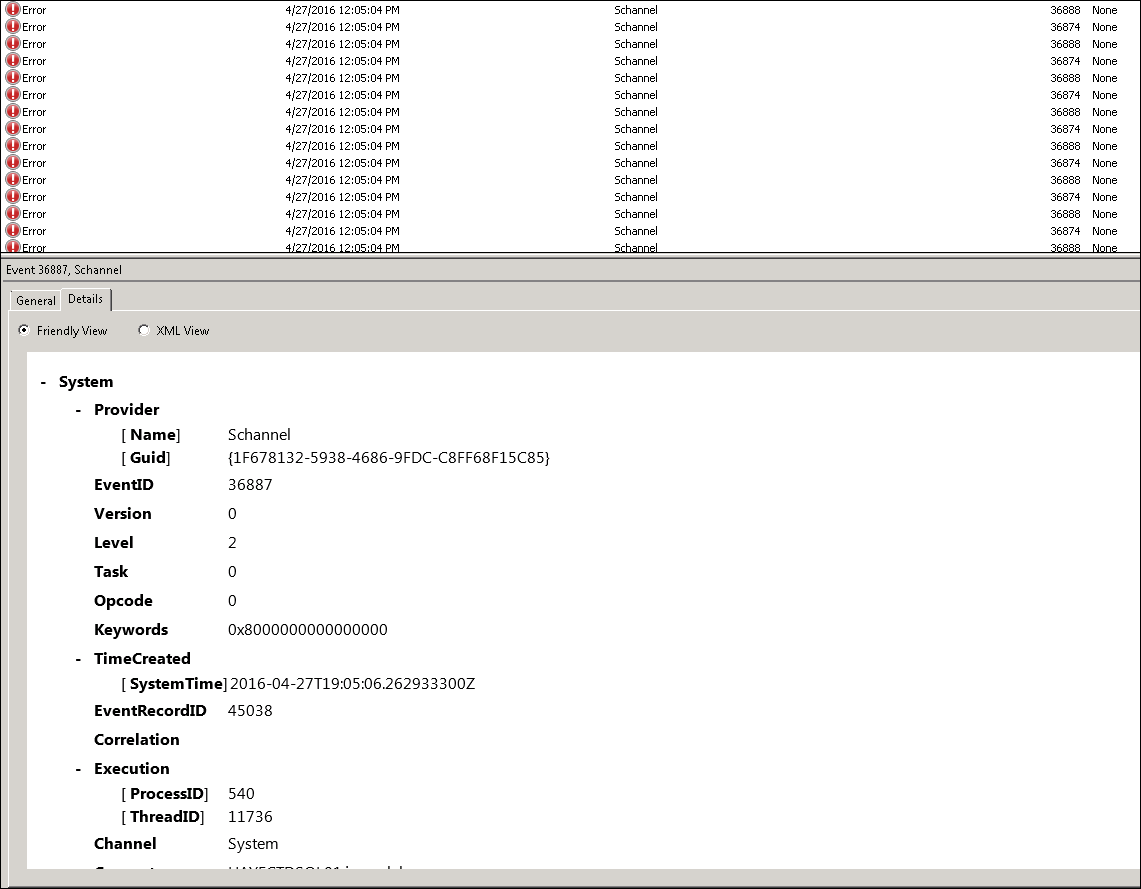1141x889 pixels.
Task: Collapse the Provider section
Action: click(x=79, y=410)
